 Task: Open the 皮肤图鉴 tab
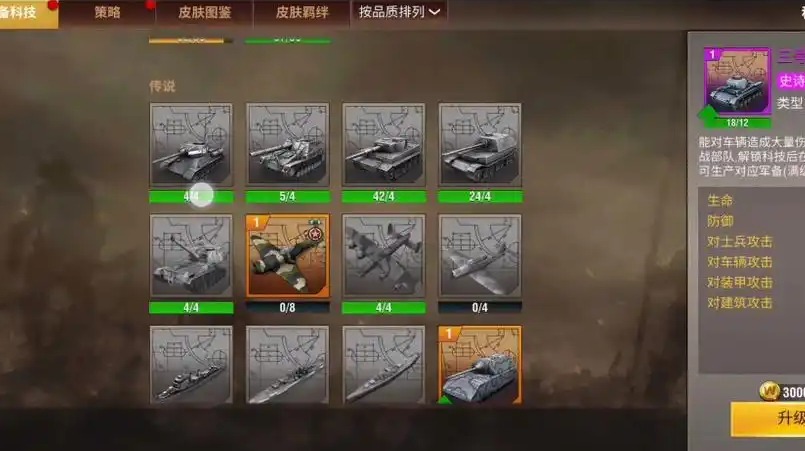204,12
